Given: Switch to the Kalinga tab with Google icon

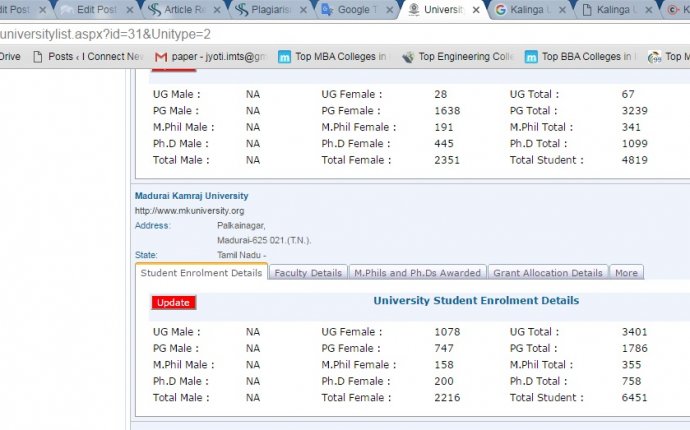Looking at the screenshot, I should pos(528,10).
